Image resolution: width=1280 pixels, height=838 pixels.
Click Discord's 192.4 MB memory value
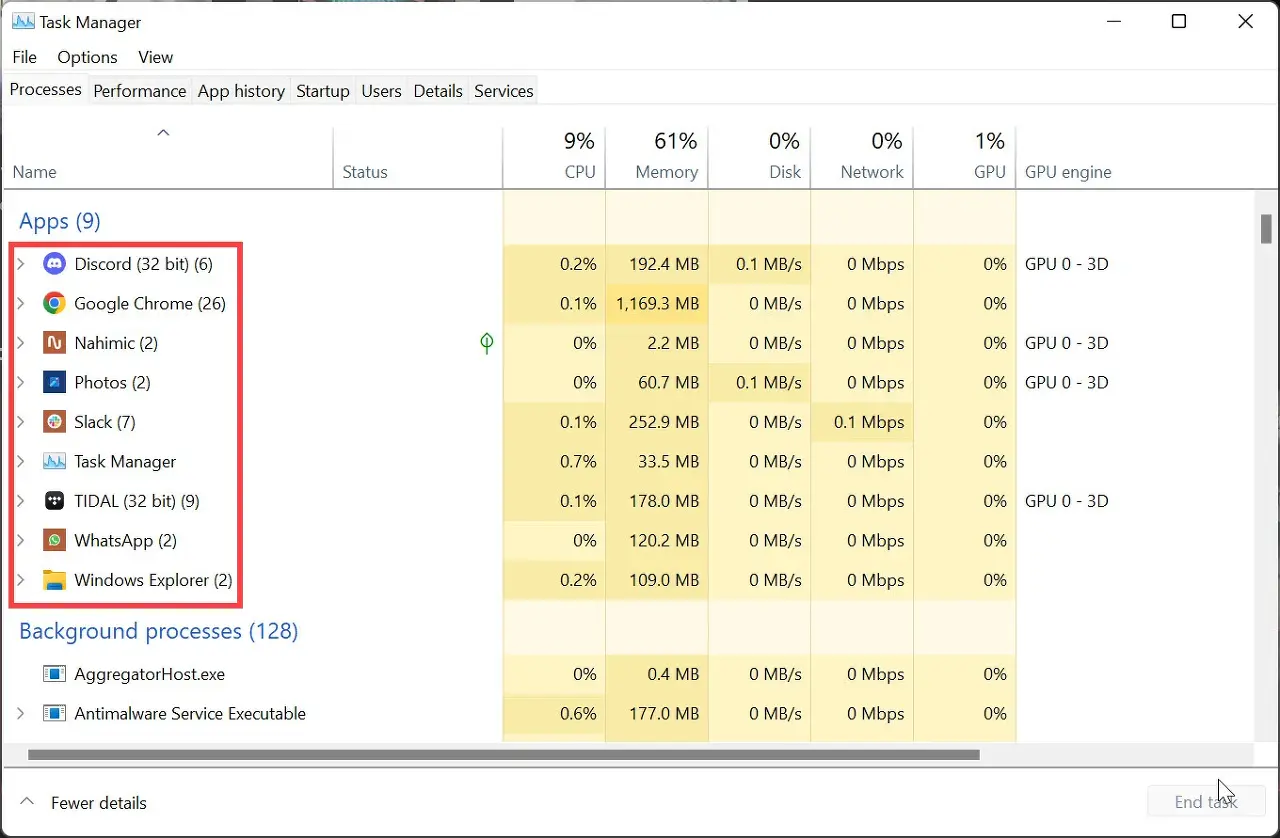[664, 264]
